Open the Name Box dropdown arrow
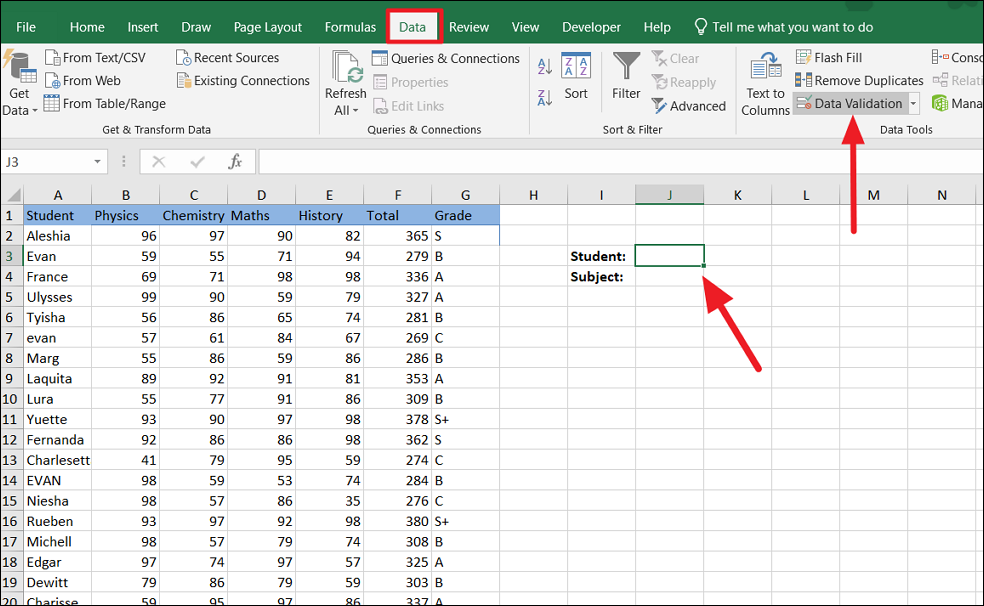Screen dimensions: 984x606 98,162
